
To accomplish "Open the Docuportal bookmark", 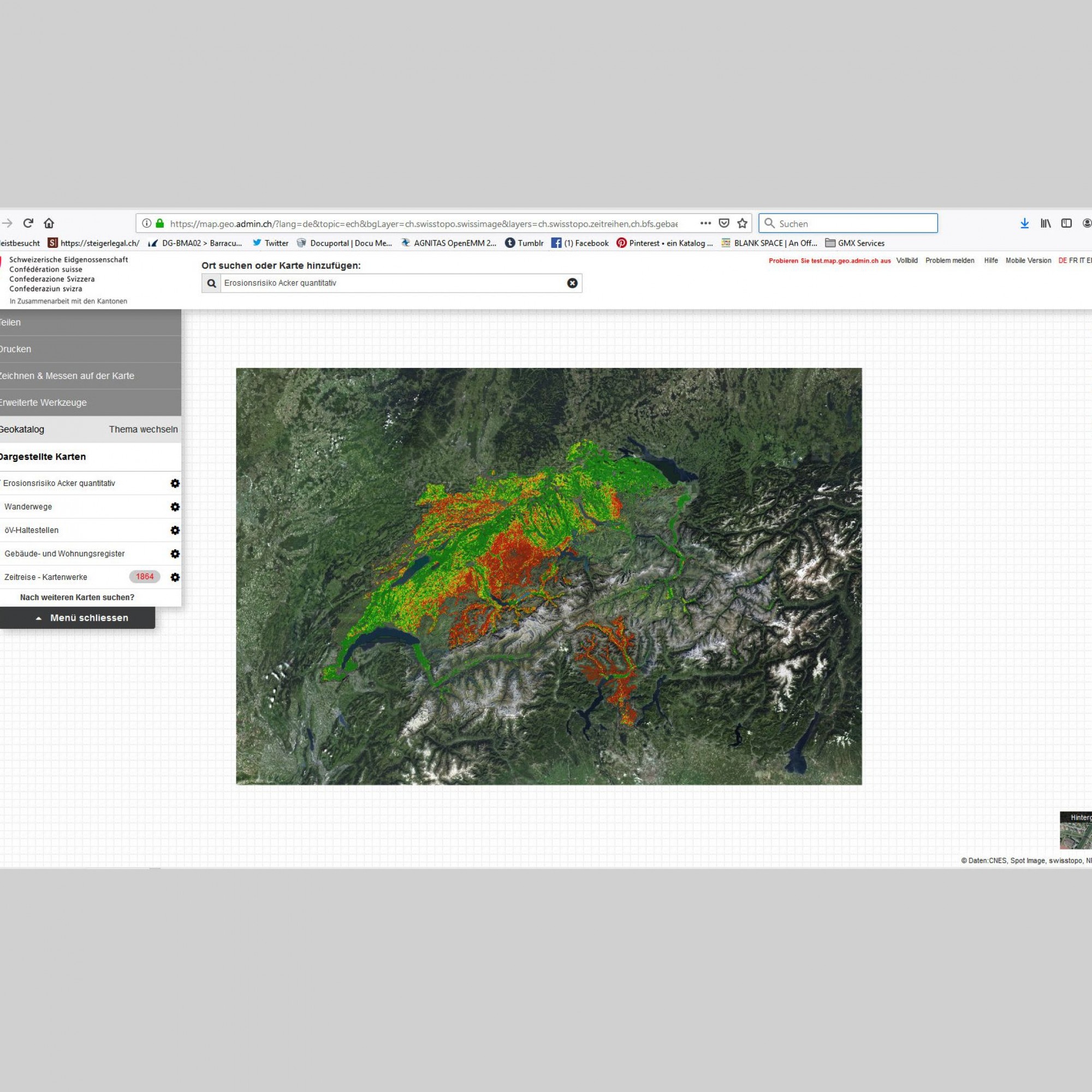I will 344,243.
